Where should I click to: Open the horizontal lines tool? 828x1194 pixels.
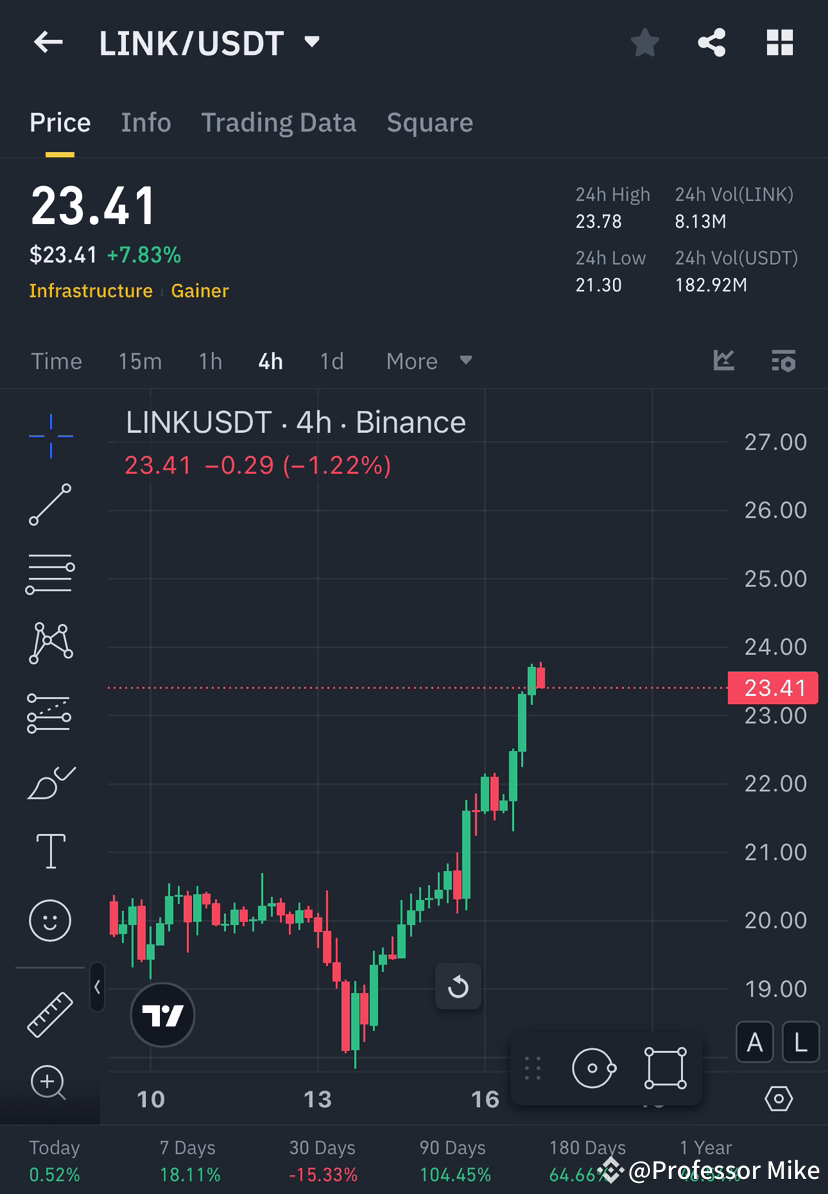[50, 574]
